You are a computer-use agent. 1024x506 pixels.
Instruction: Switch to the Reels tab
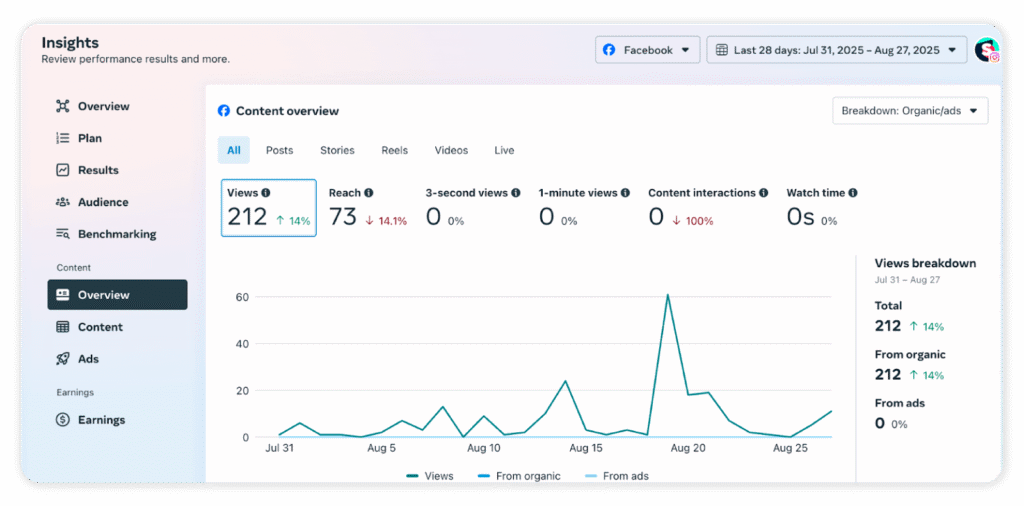[394, 151]
